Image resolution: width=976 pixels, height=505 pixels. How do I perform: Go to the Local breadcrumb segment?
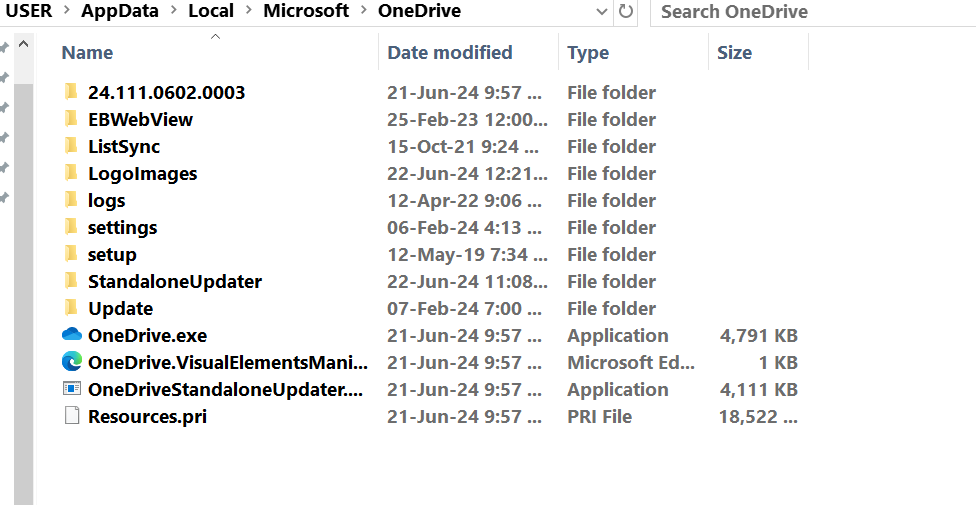point(211,11)
